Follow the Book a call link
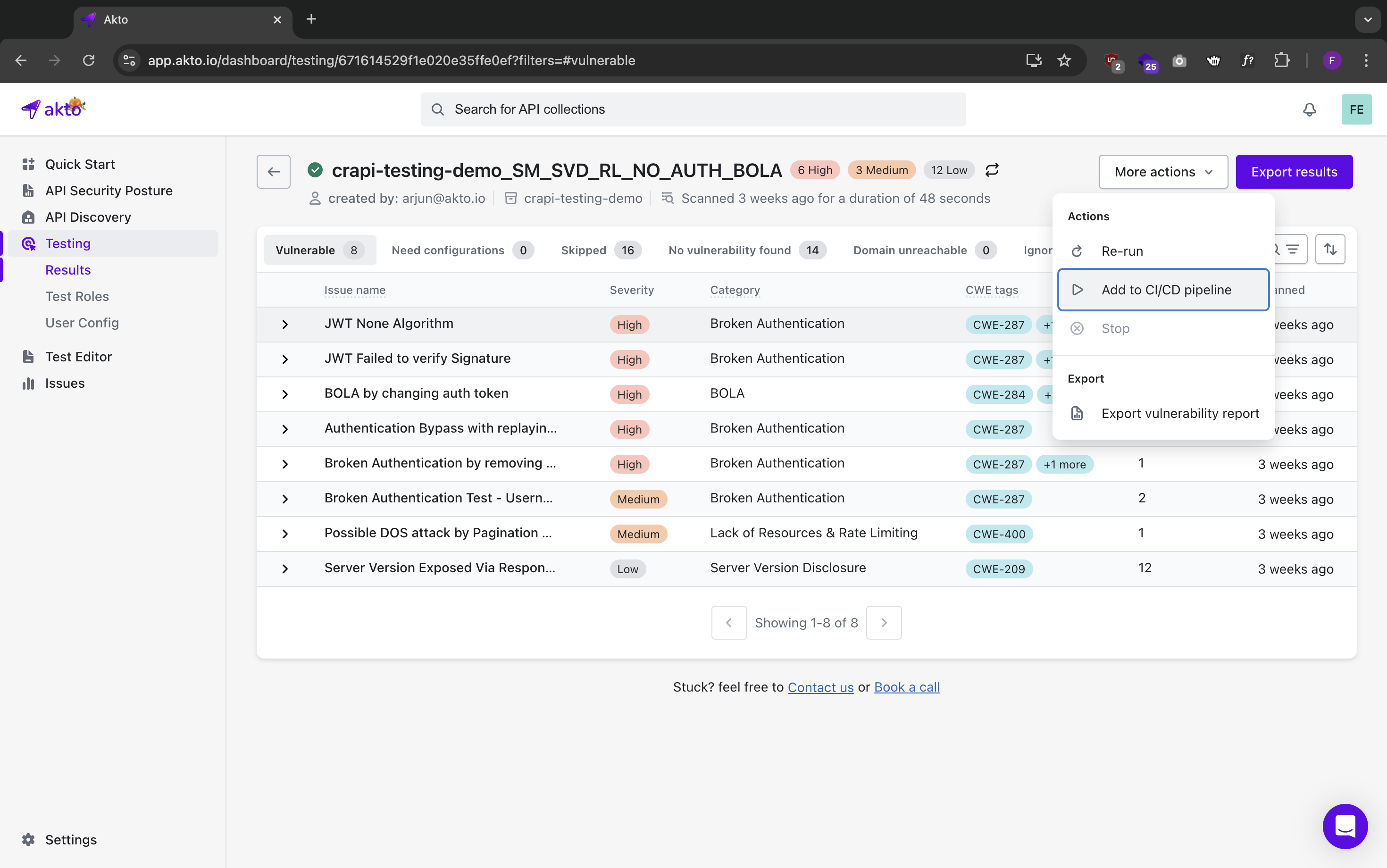This screenshot has width=1387, height=868. (x=906, y=687)
